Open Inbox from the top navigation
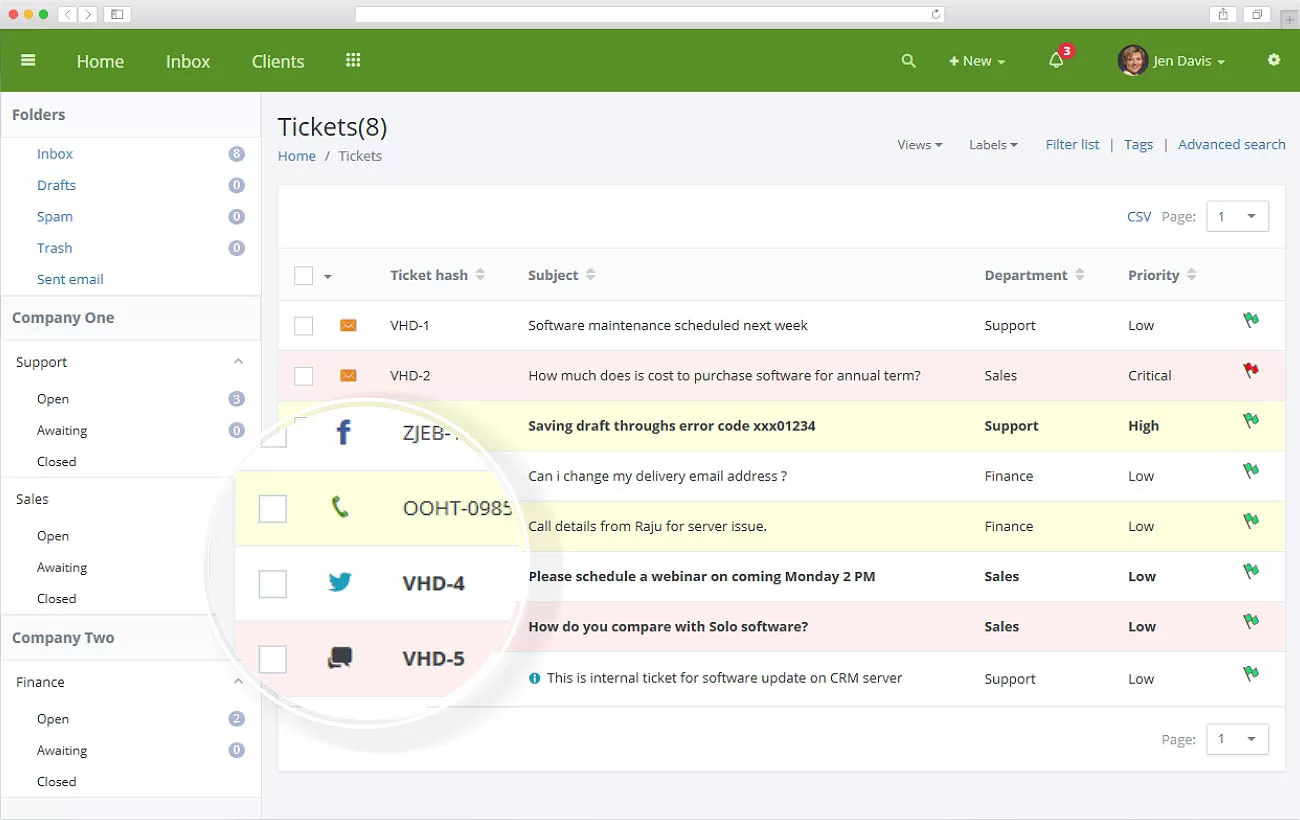 click(188, 61)
